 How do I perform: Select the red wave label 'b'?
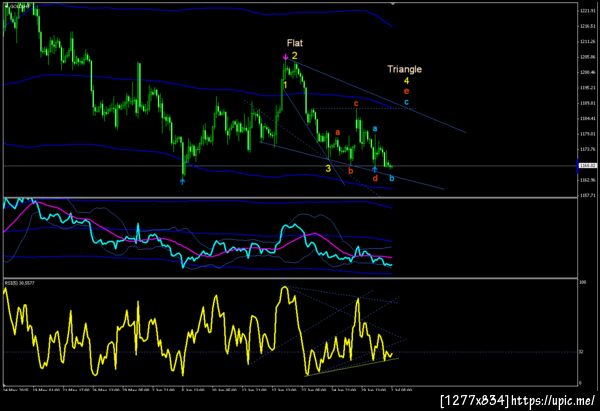tap(351, 171)
